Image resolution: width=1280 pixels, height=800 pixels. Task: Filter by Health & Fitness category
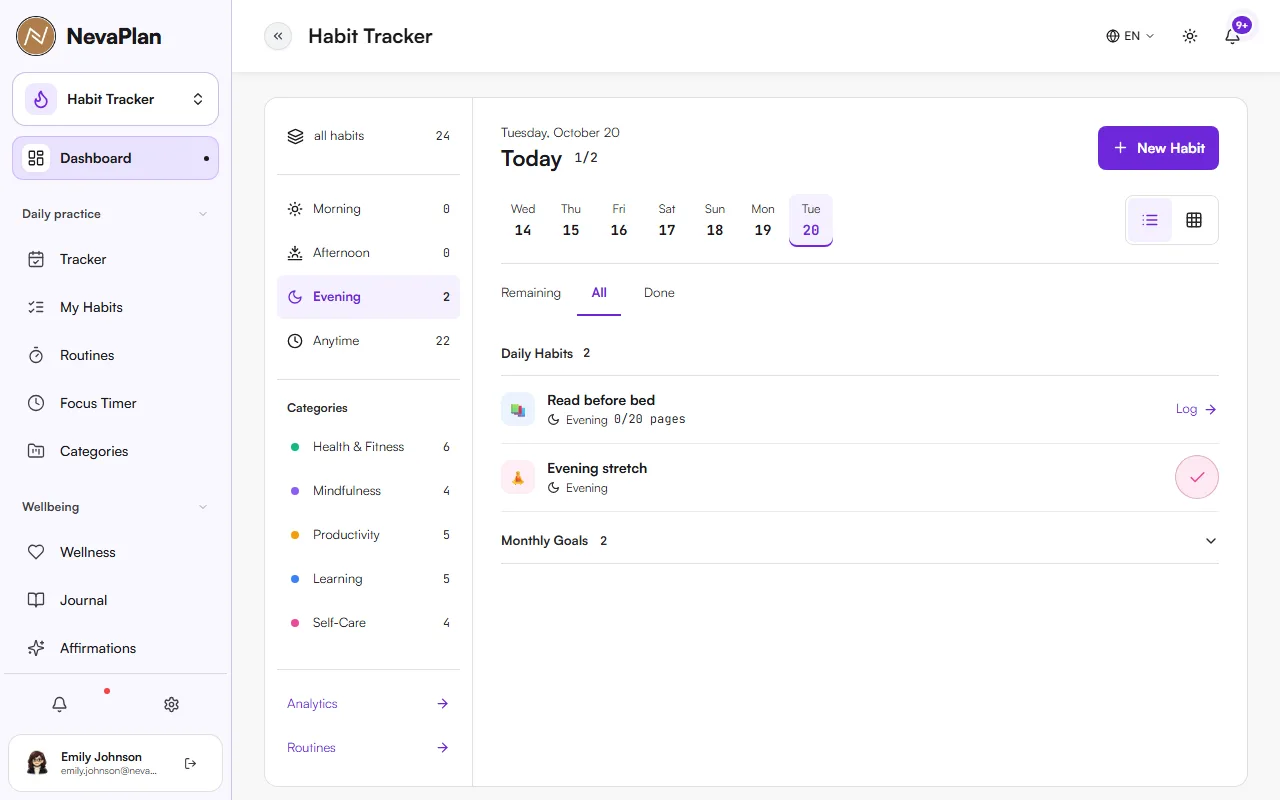click(x=368, y=447)
